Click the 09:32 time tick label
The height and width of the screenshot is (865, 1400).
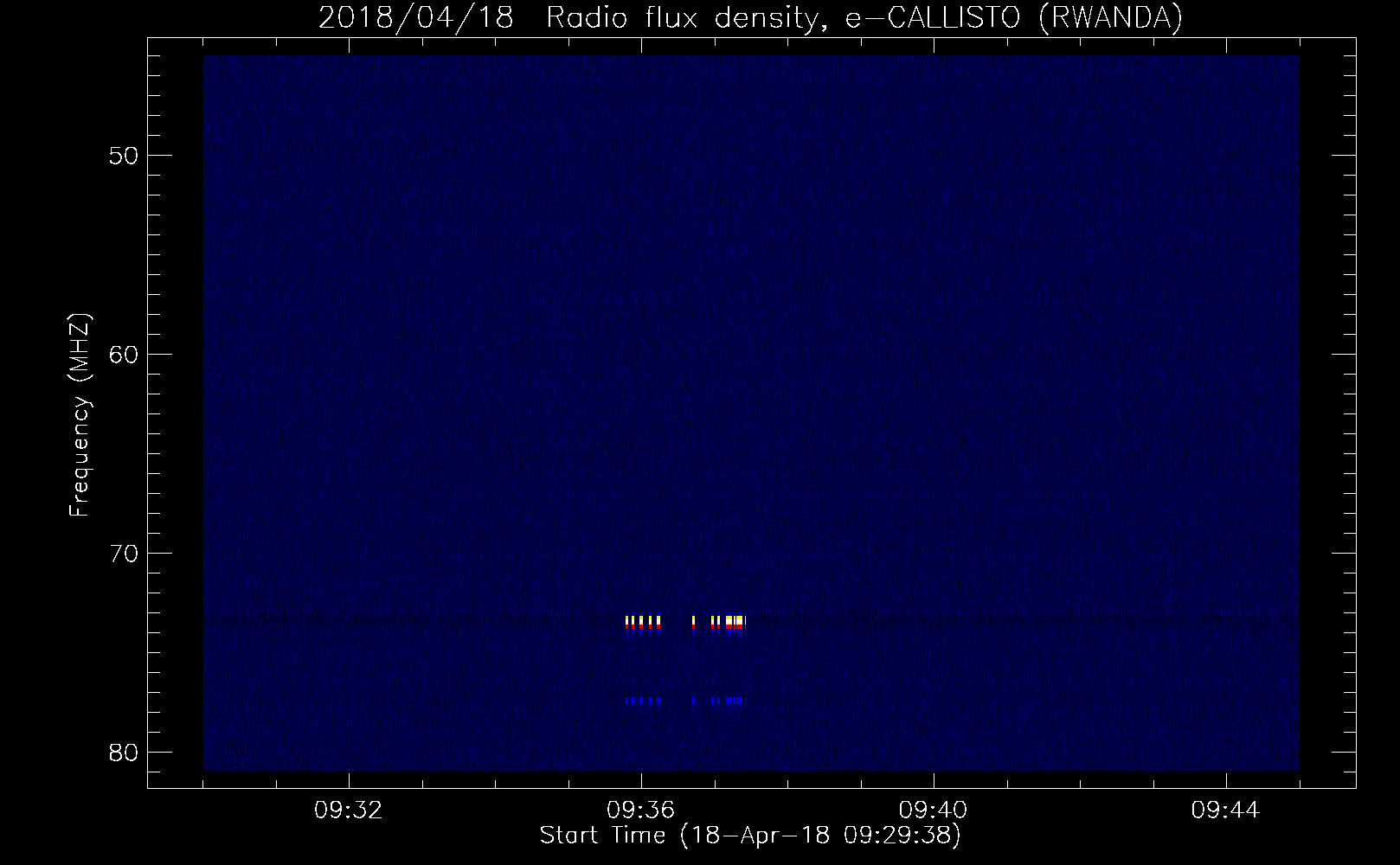tap(349, 811)
